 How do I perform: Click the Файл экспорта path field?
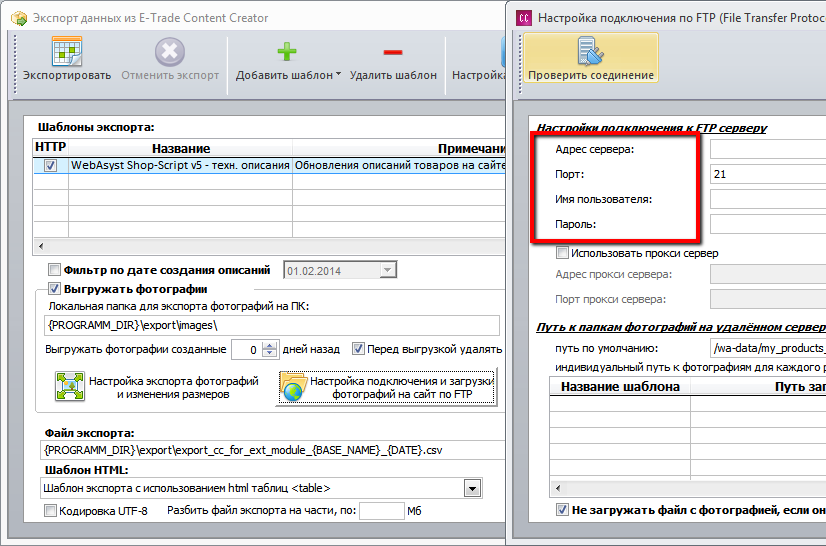click(273, 451)
